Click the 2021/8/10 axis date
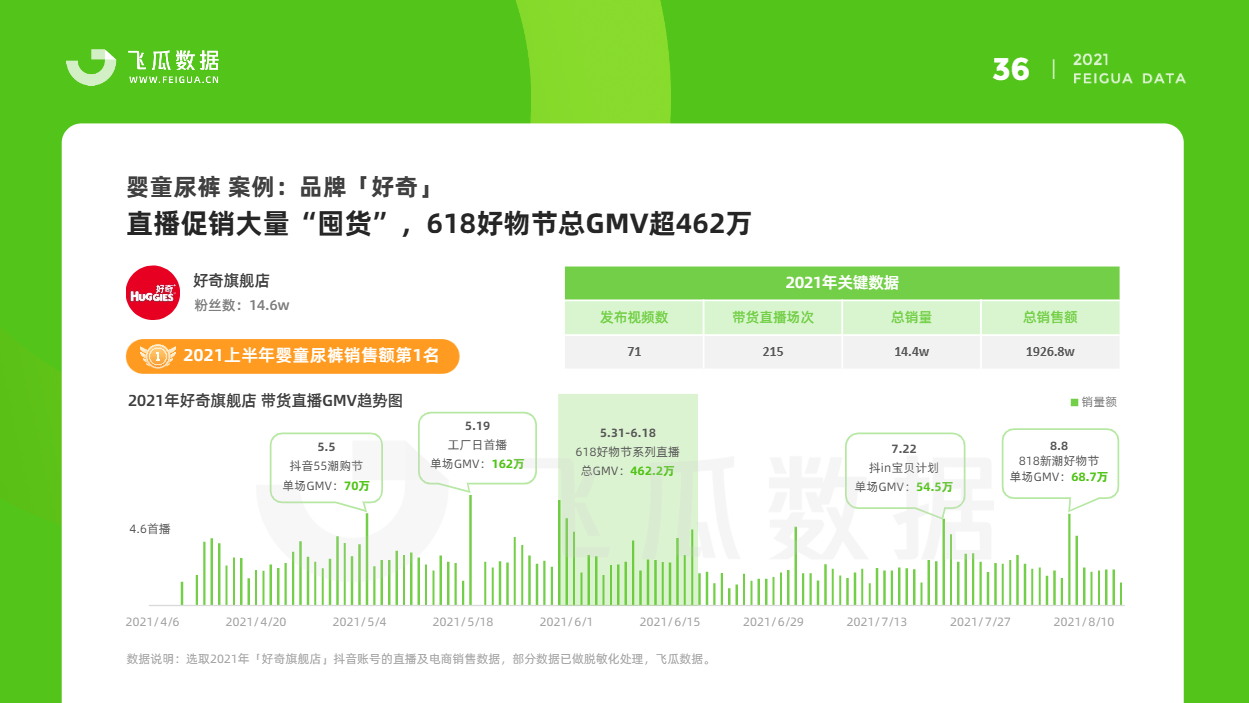1249x703 pixels. 1084,621
